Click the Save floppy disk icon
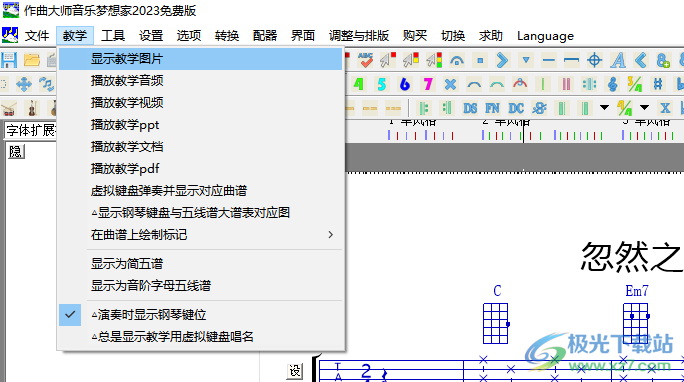This screenshot has width=684, height=382. point(9,60)
